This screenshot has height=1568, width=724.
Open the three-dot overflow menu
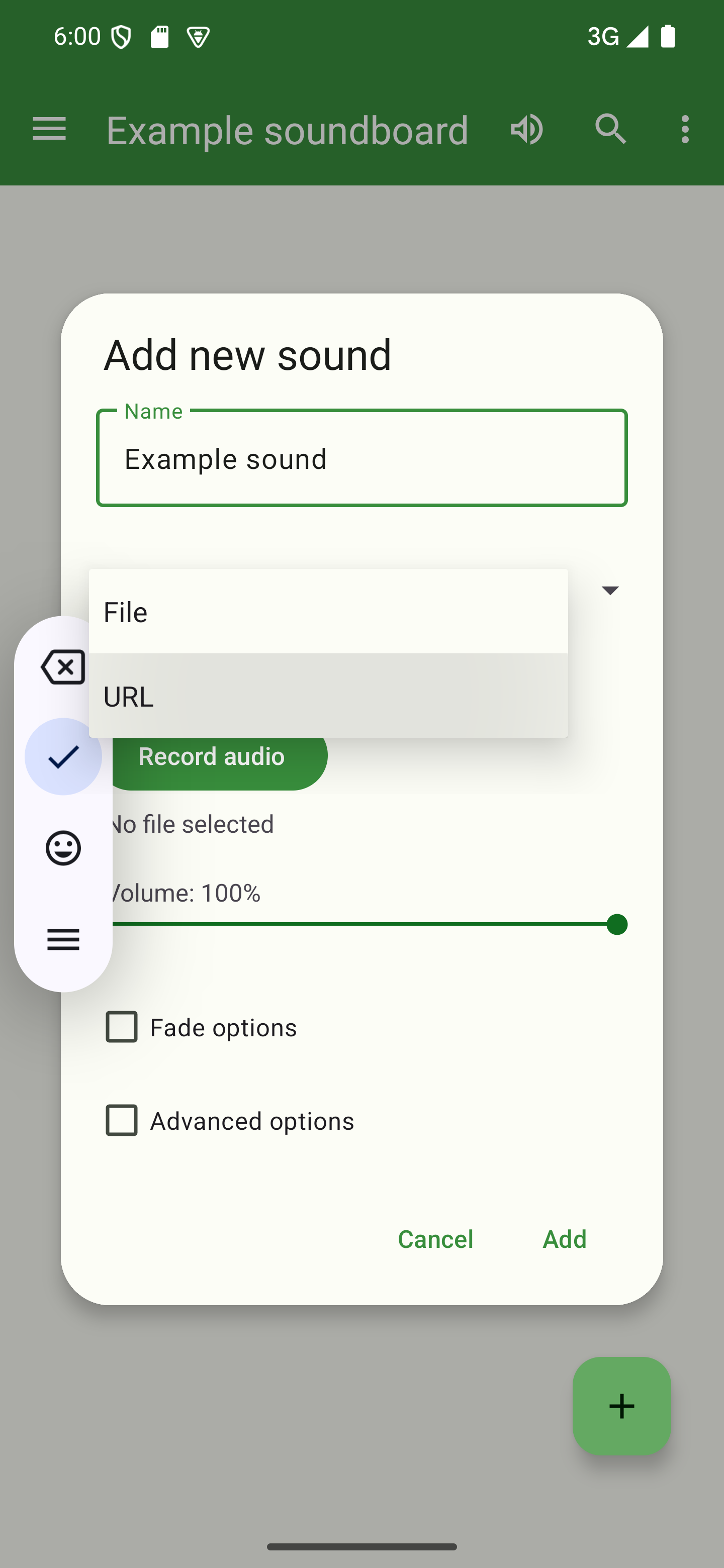[685, 129]
